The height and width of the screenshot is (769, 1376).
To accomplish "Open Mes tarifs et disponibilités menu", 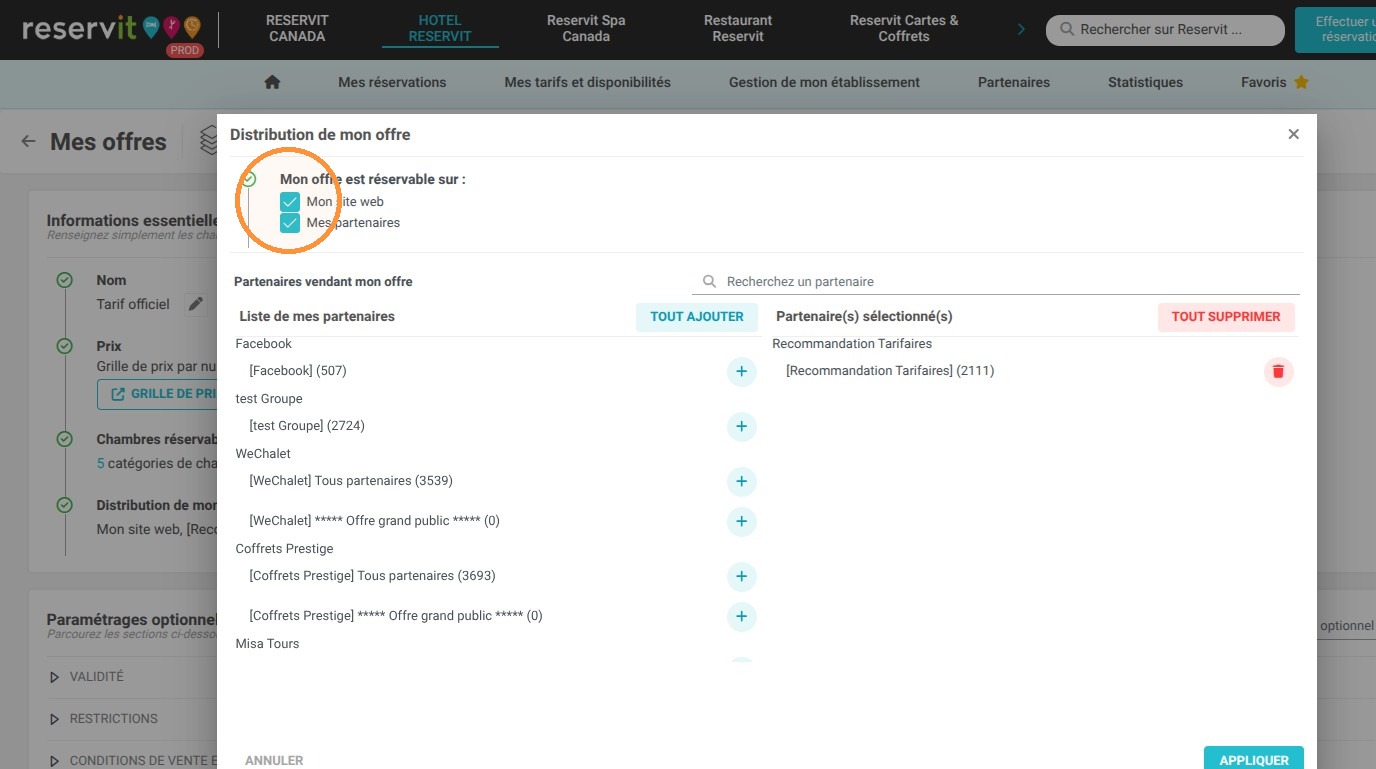I will [x=587, y=82].
